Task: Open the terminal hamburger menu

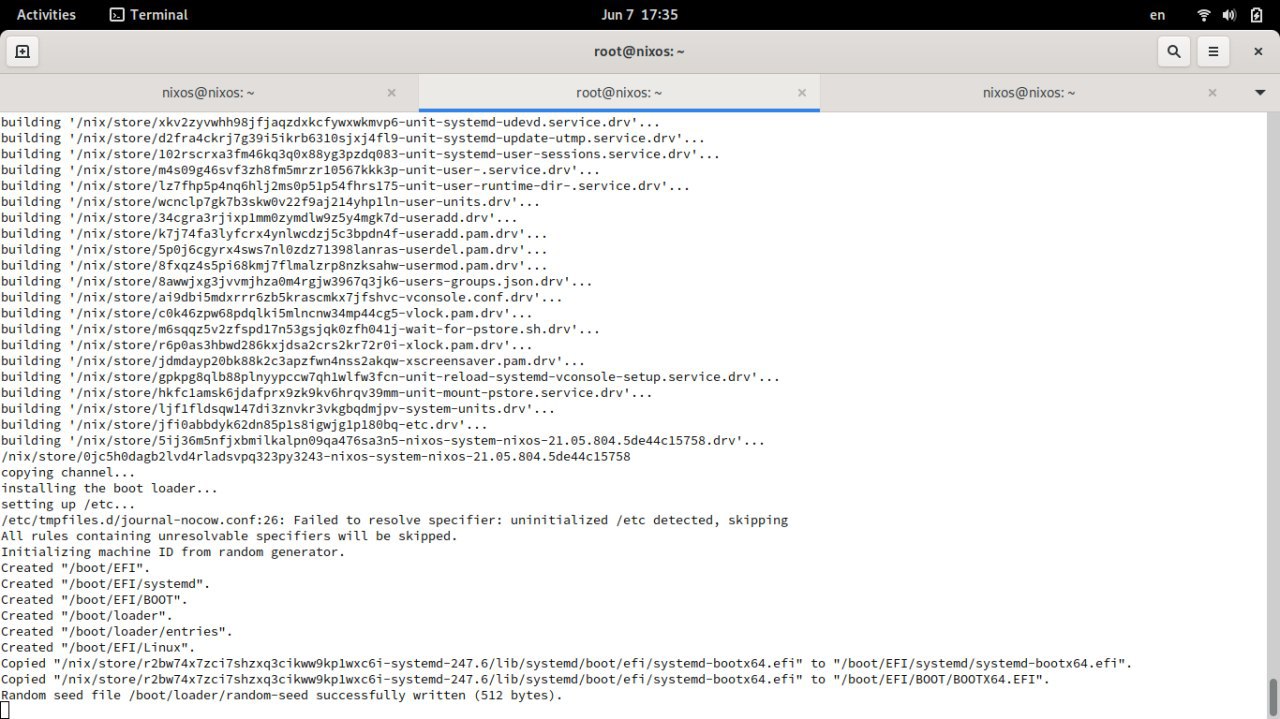Action: pos(1213,51)
